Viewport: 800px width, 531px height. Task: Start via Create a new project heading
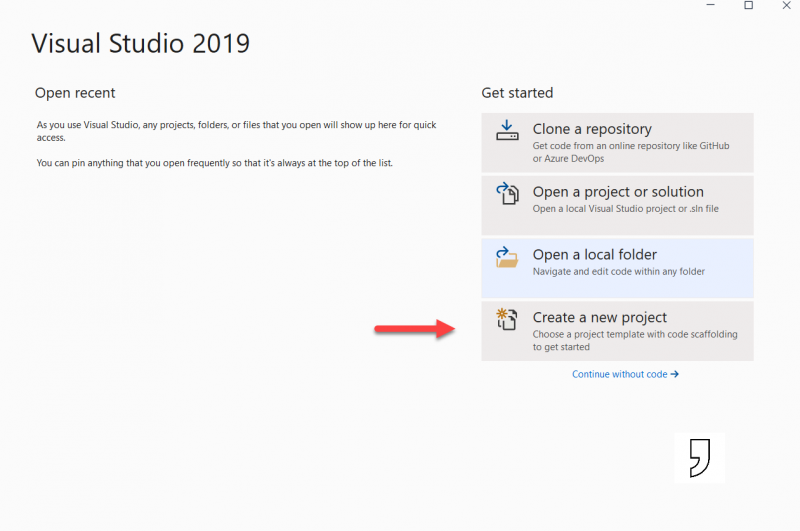click(599, 317)
